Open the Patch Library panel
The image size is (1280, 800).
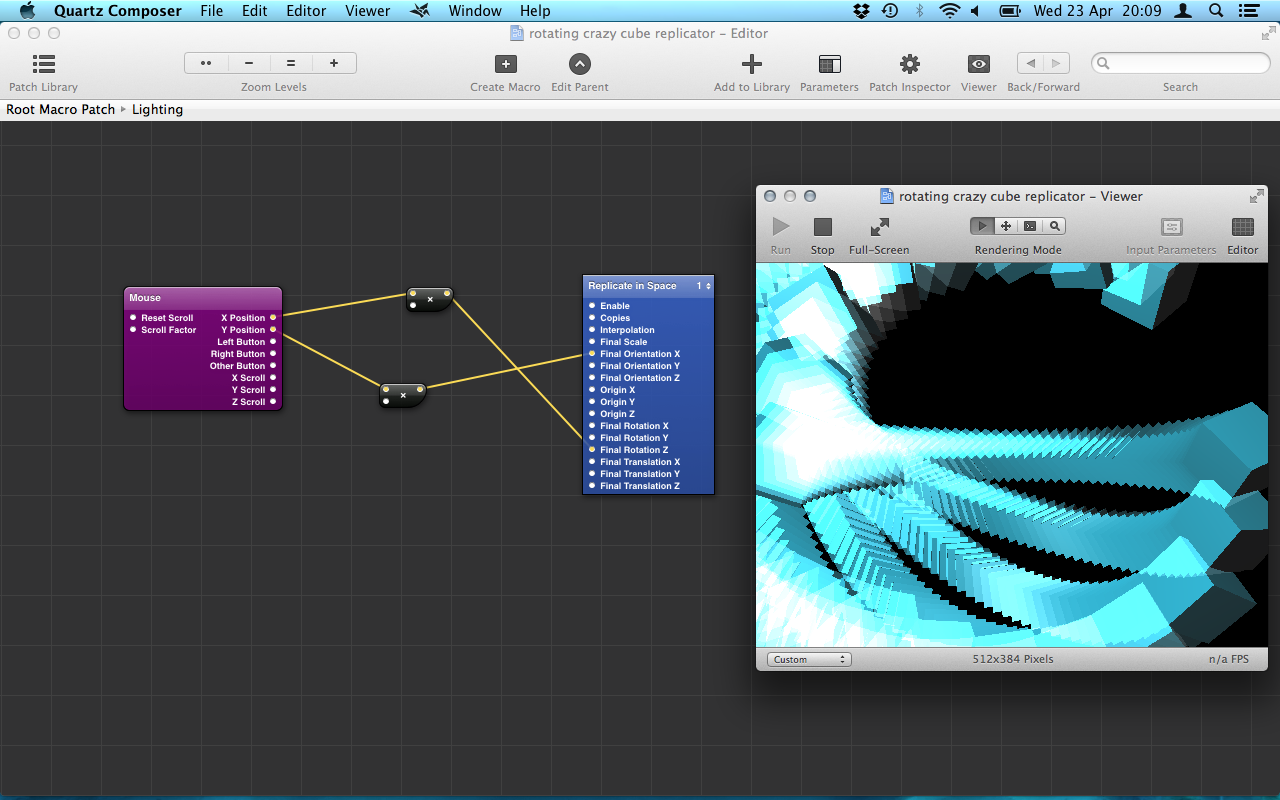(43, 64)
